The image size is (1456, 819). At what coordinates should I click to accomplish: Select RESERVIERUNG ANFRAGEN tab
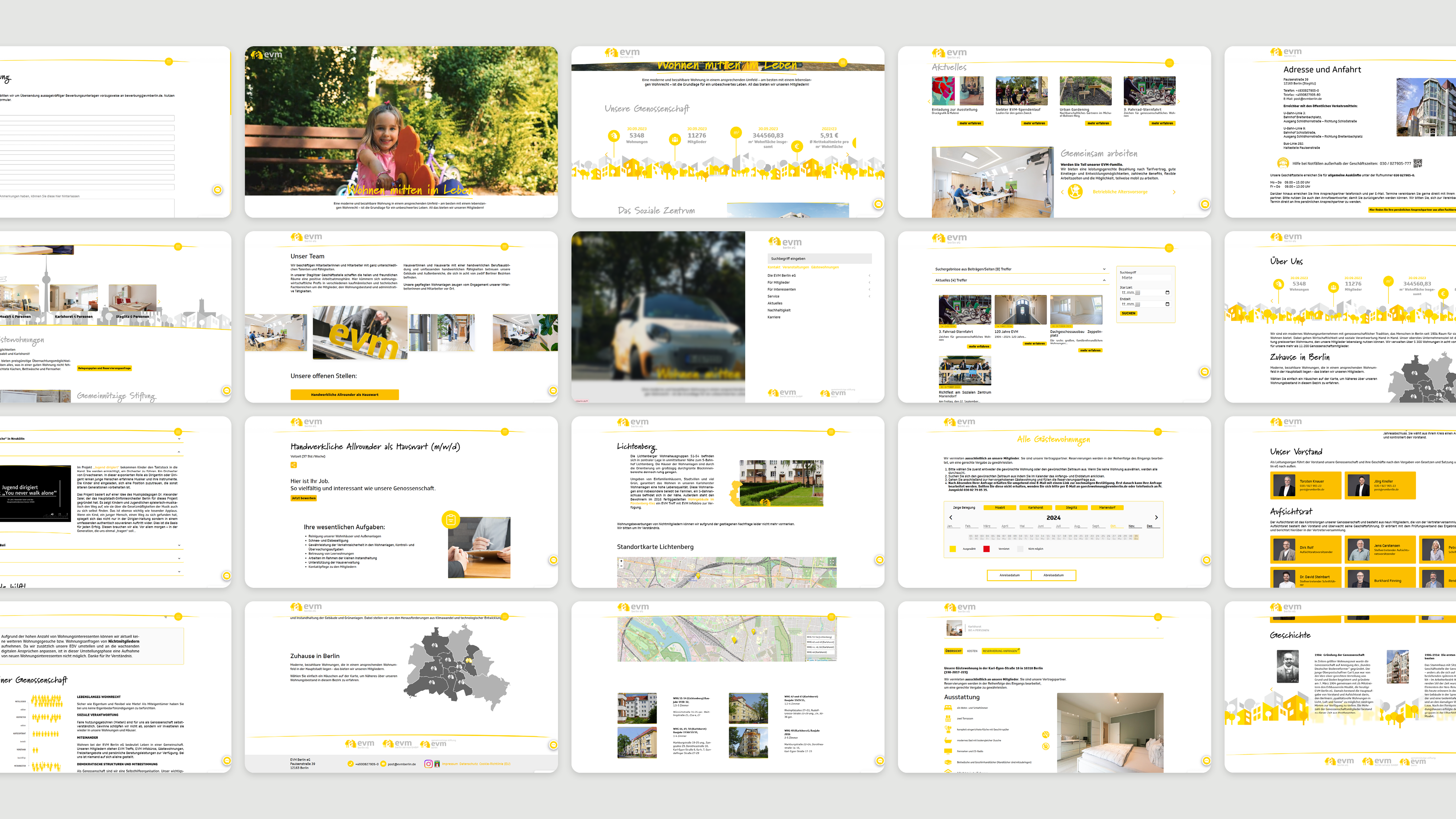tap(1000, 650)
